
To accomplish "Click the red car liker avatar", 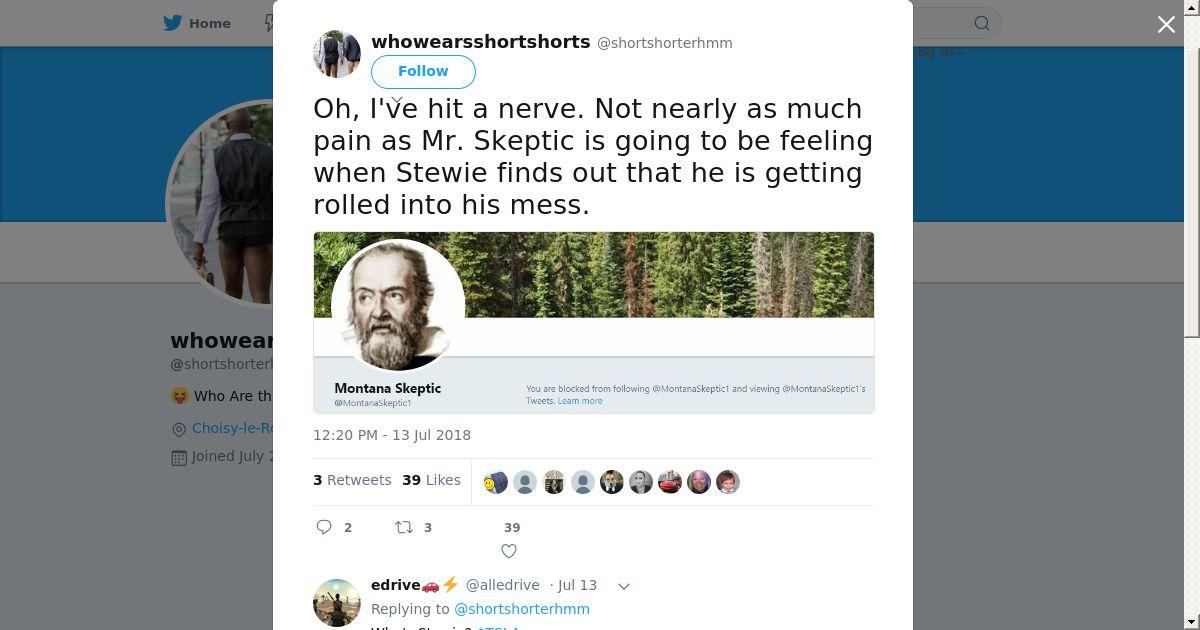I will tap(670, 482).
